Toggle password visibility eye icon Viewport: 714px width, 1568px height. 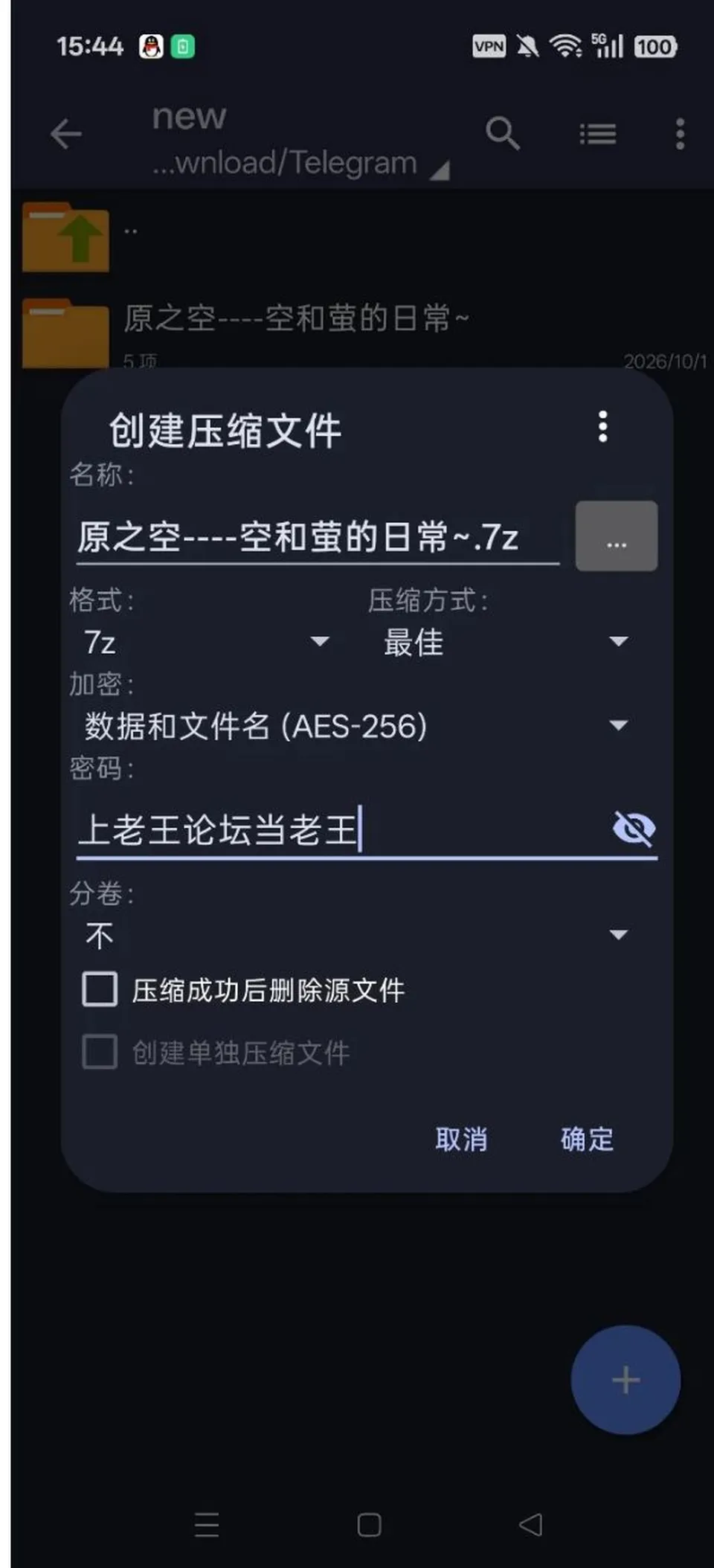tap(634, 828)
